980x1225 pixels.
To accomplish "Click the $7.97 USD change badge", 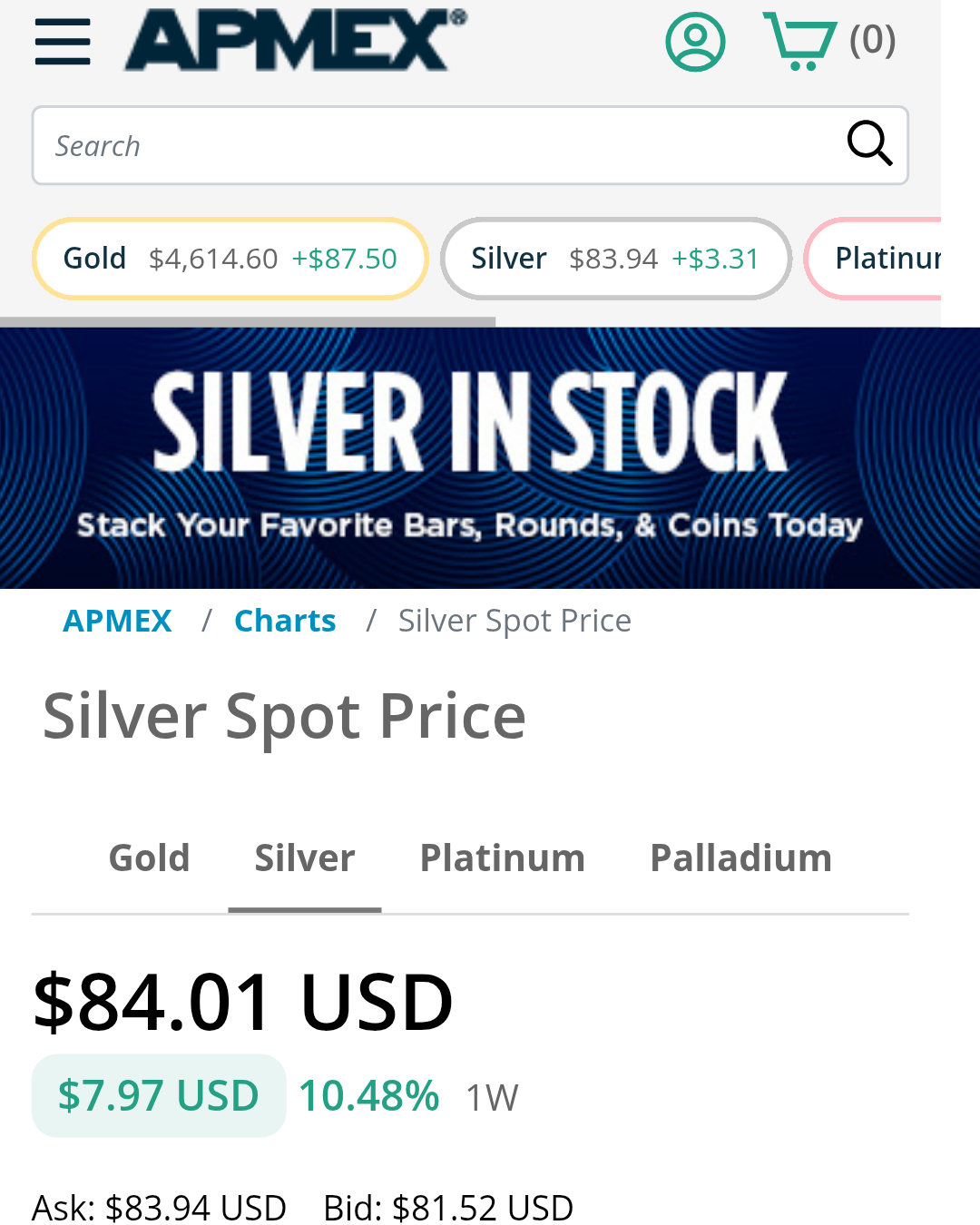I will pyautogui.click(x=159, y=1095).
